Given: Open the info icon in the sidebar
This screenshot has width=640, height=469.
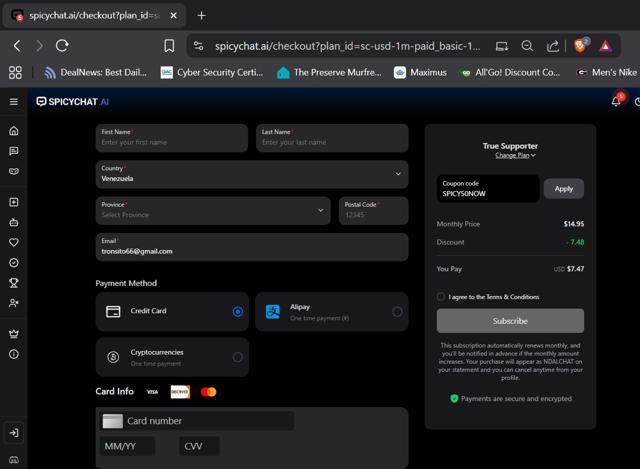Looking at the screenshot, I should pyautogui.click(x=14, y=354).
